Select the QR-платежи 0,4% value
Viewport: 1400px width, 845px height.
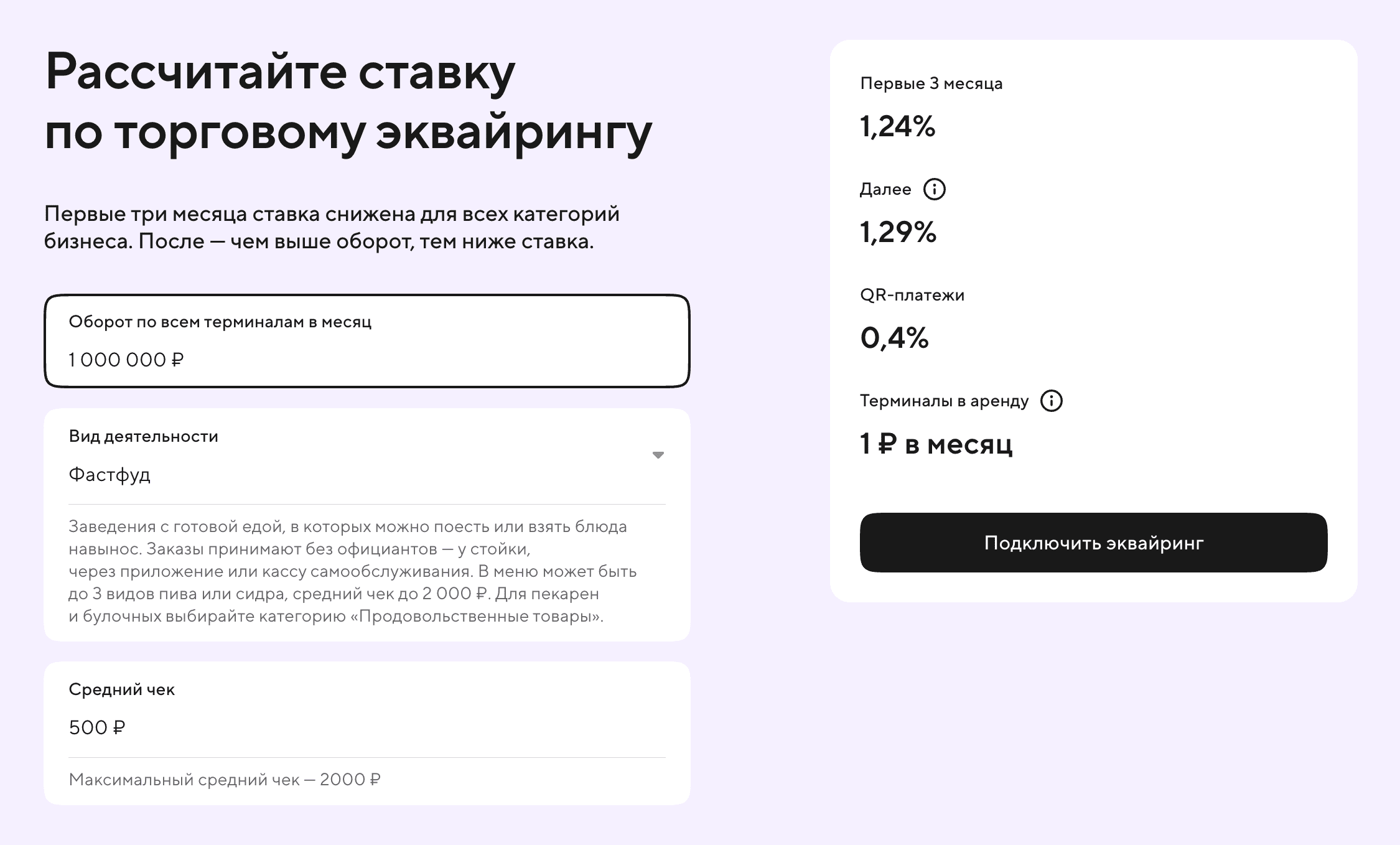[893, 339]
